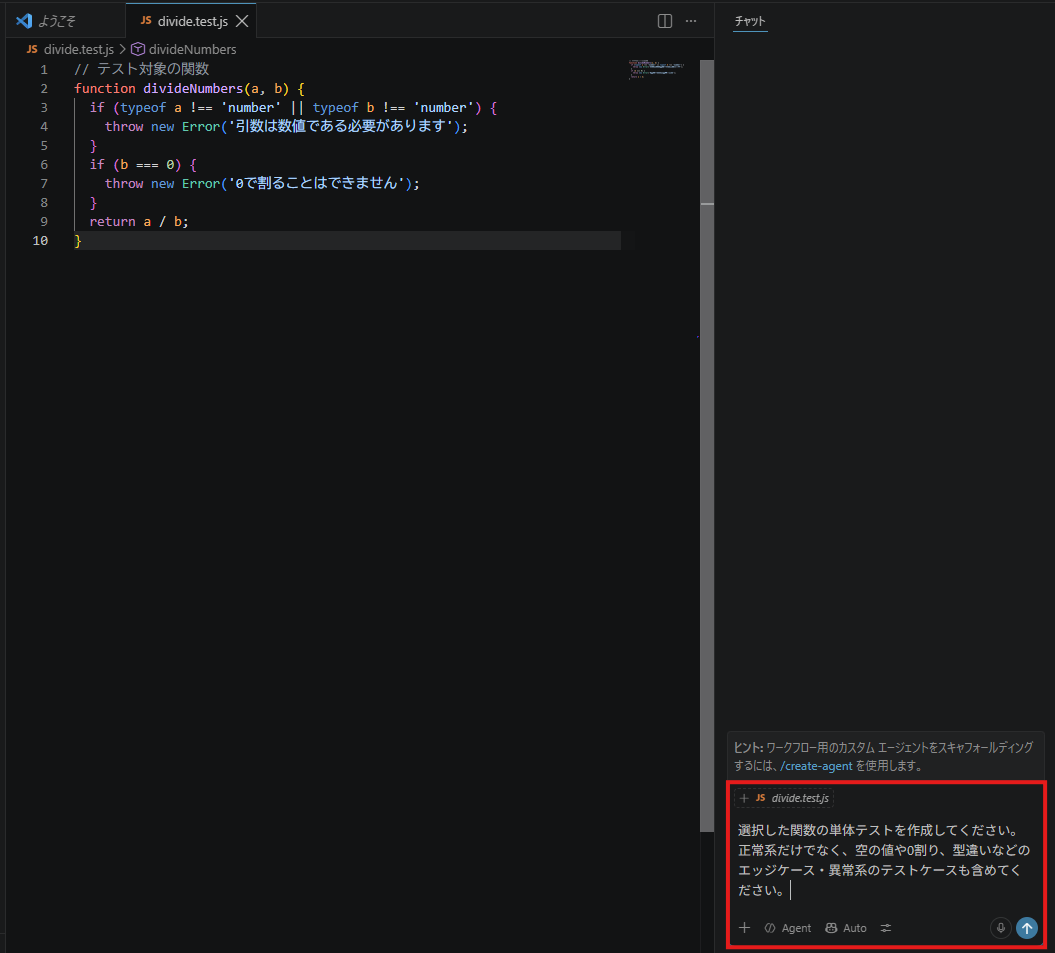Image resolution: width=1055 pixels, height=953 pixels.
Task: Select divideNumbers breadcrumb symbol
Action: tap(192, 49)
